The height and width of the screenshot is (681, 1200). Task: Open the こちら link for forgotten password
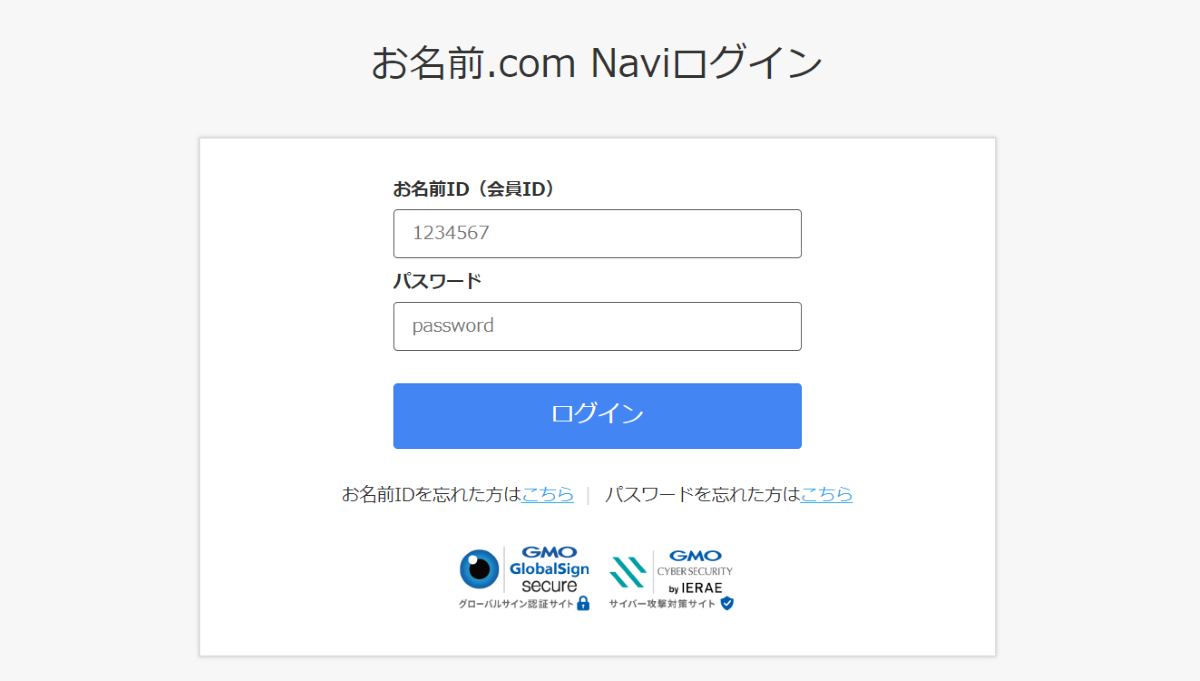click(827, 494)
